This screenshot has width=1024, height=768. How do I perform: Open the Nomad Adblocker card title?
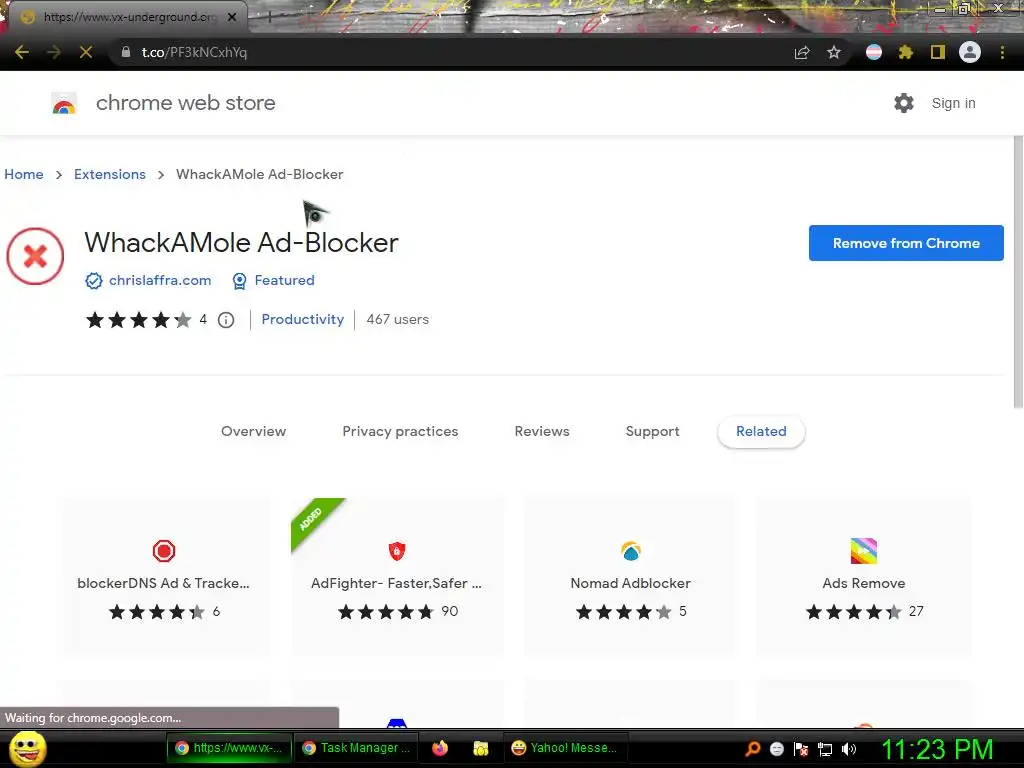point(630,583)
